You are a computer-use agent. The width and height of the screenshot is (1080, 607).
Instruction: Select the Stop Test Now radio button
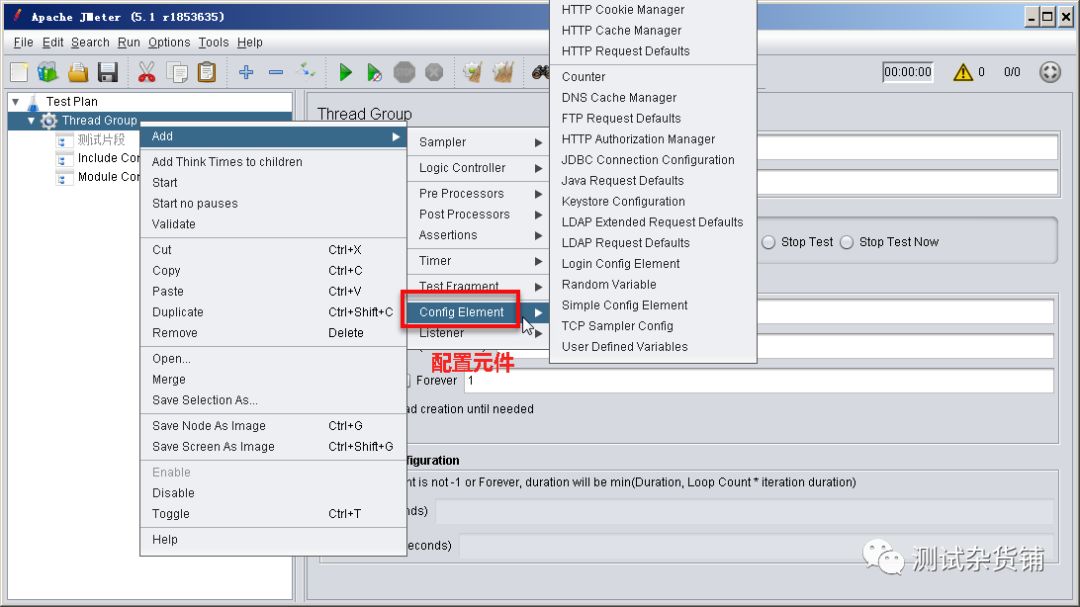coord(847,242)
